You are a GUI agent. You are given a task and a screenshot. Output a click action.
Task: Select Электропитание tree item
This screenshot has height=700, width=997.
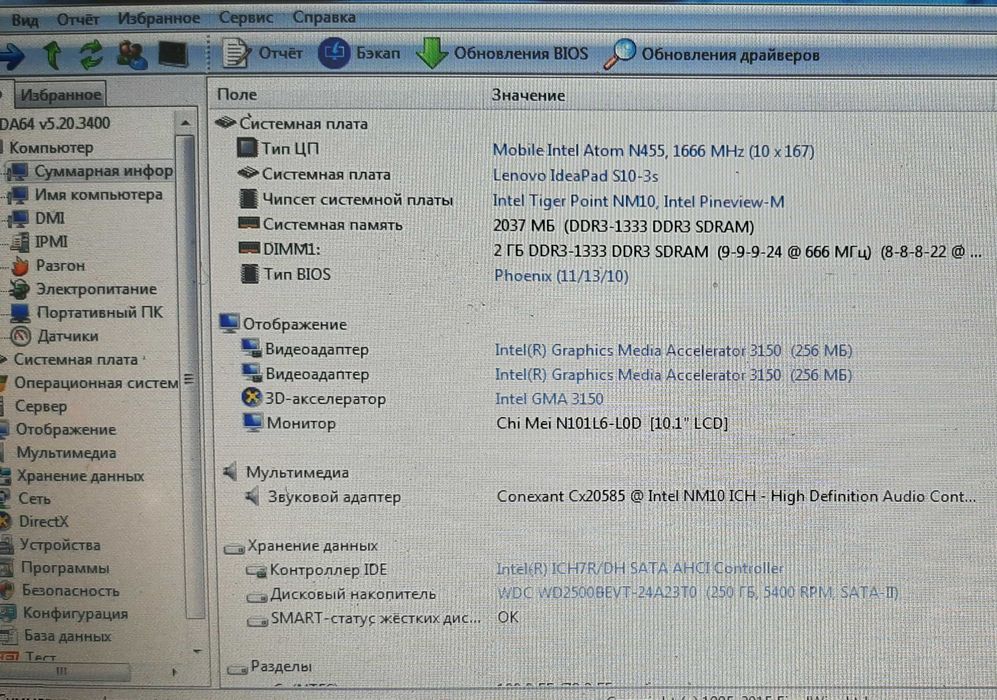point(96,289)
